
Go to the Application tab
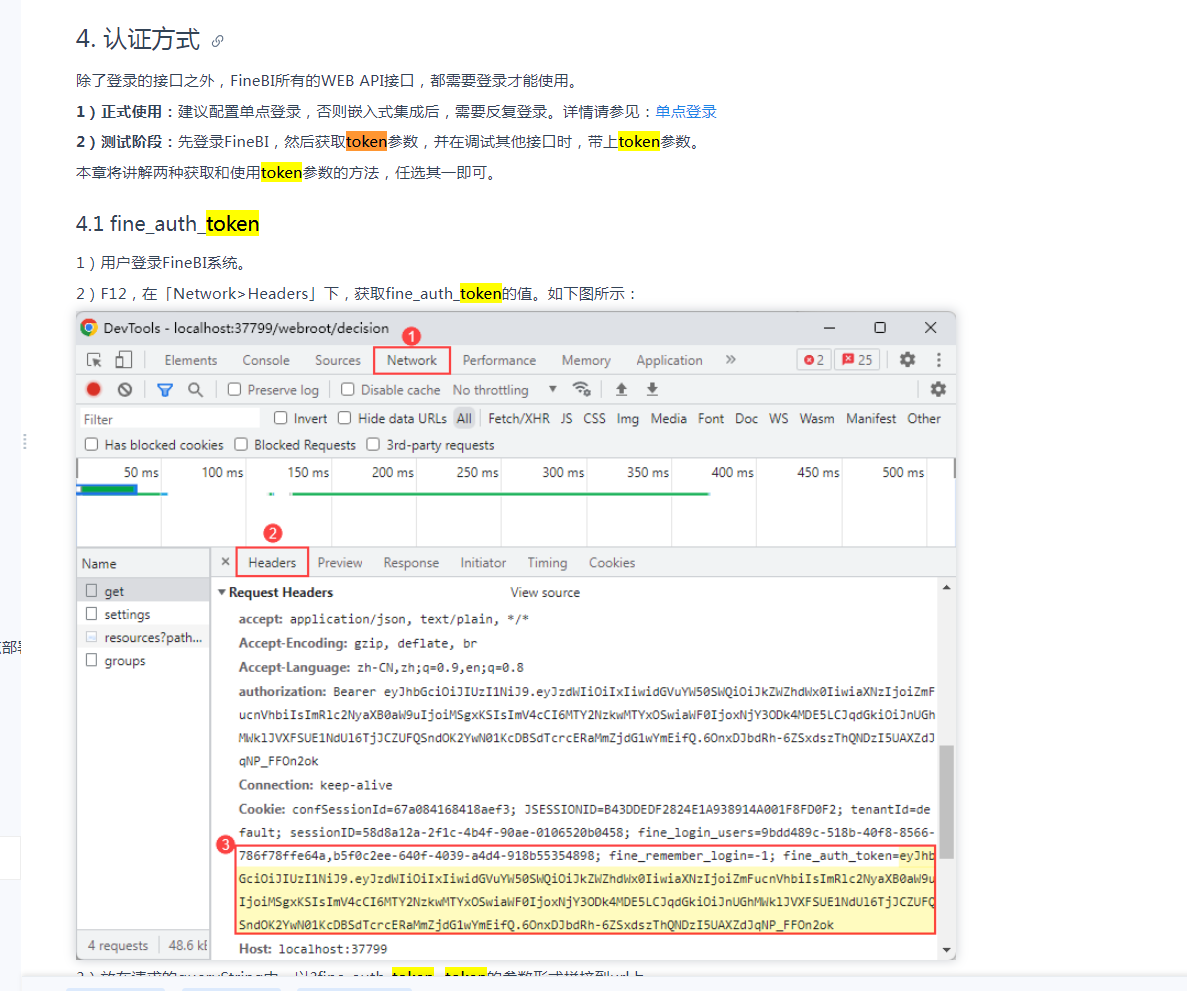[x=669, y=360]
